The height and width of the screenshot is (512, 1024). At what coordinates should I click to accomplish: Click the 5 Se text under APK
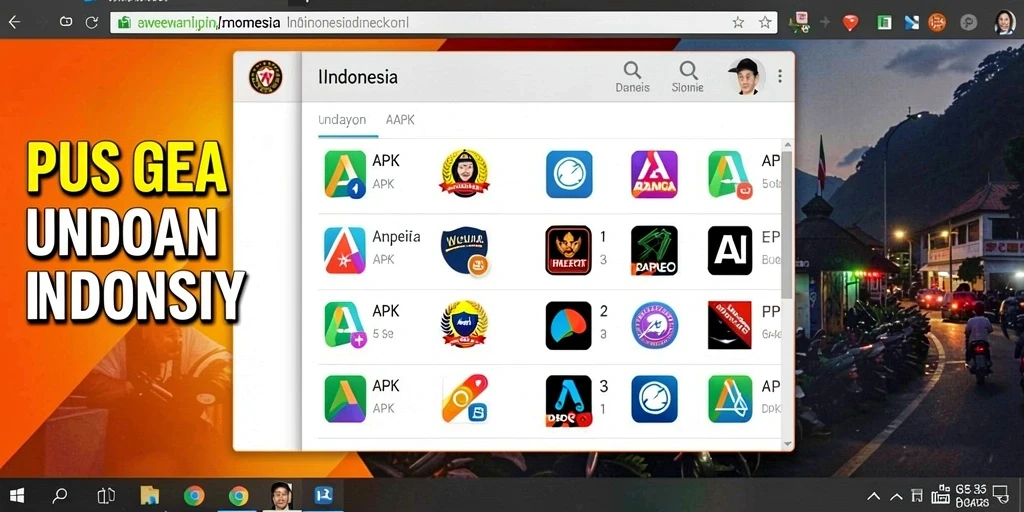(x=383, y=334)
